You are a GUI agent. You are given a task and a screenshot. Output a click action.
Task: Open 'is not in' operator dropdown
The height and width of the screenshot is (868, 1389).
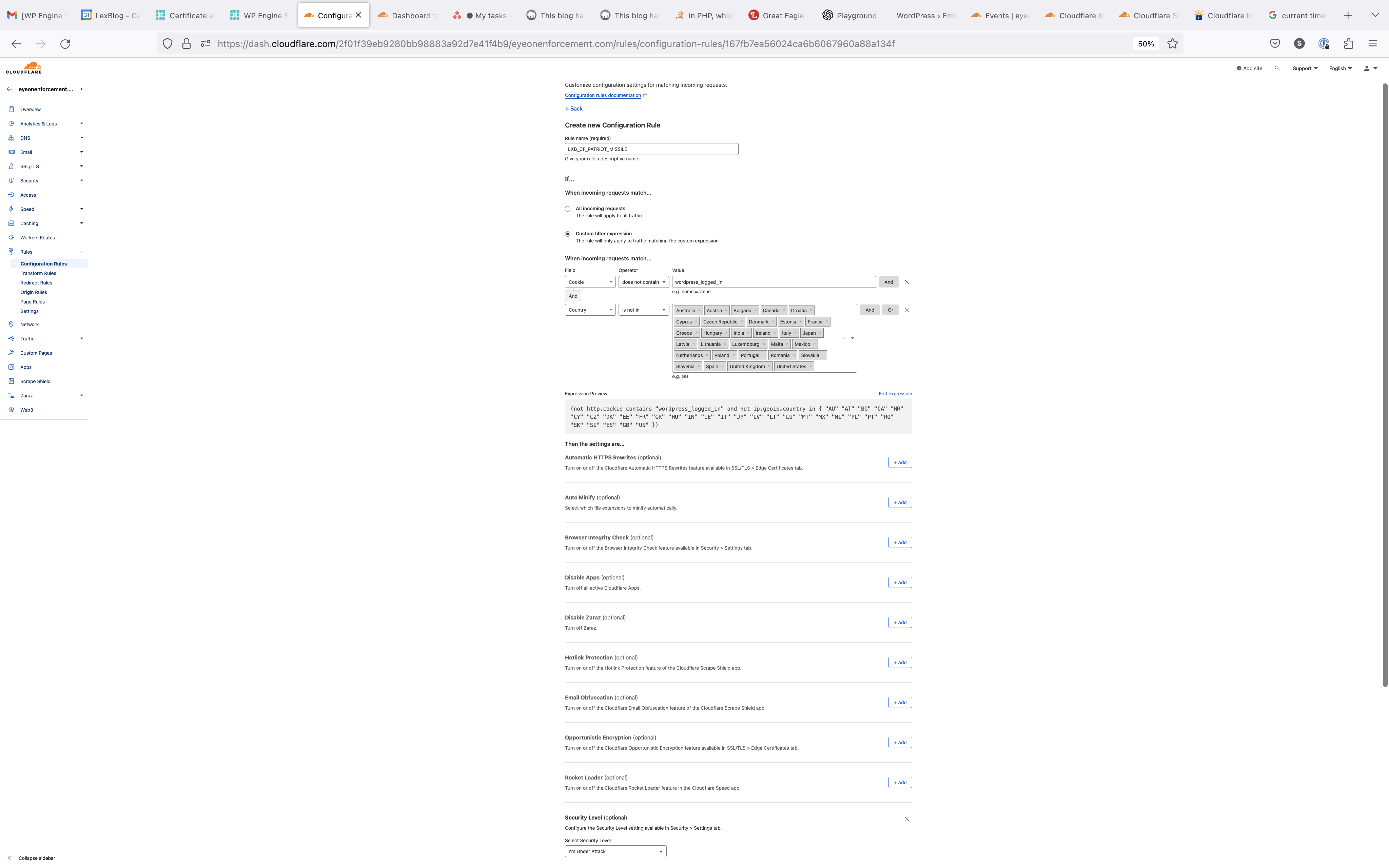pyautogui.click(x=643, y=310)
